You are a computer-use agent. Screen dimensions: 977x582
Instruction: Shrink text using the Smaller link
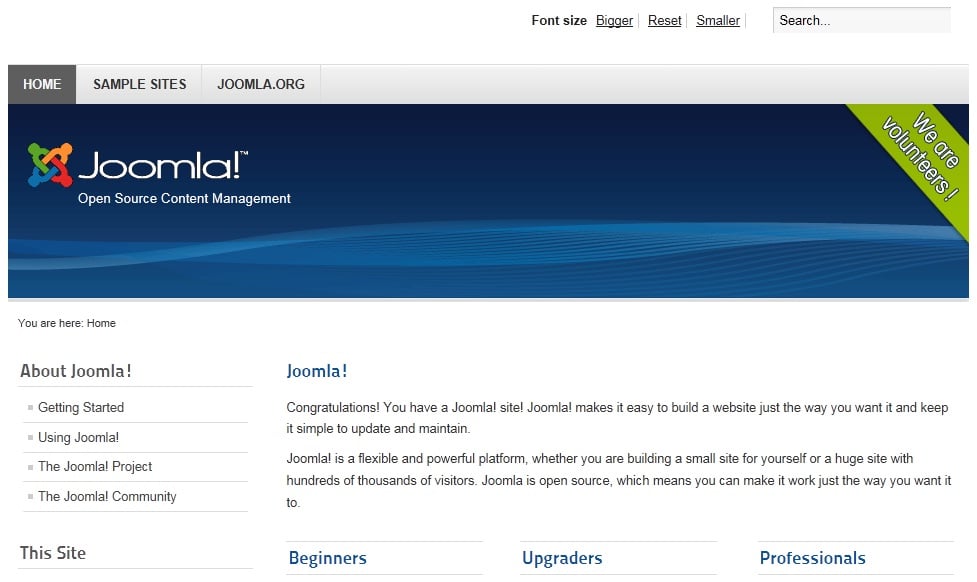[717, 20]
